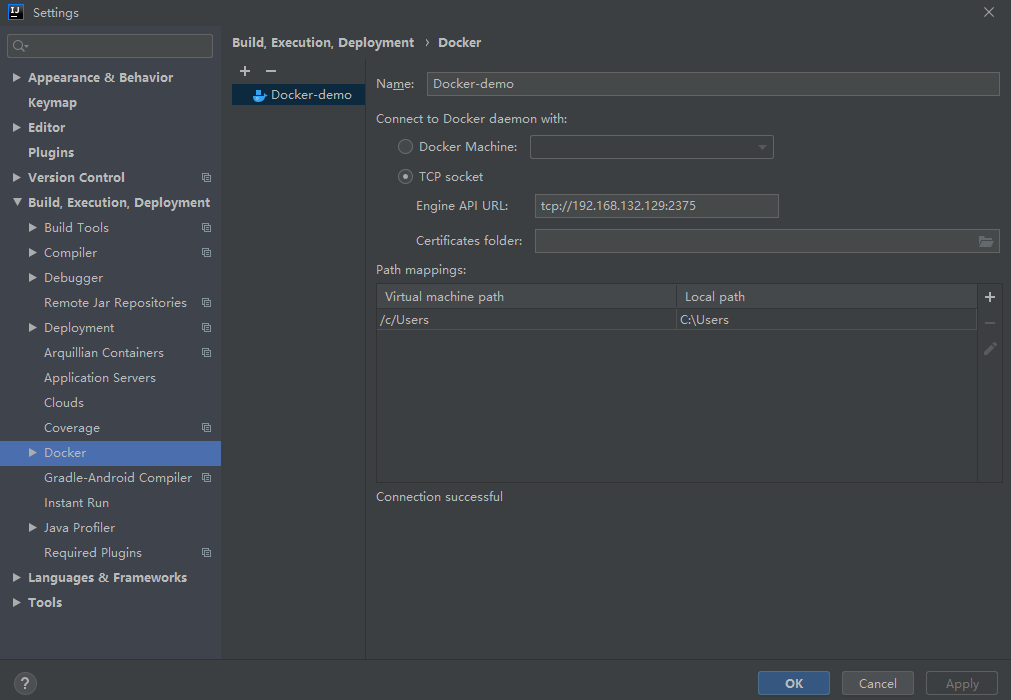Click the OK button
The image size is (1011, 700).
point(793,684)
